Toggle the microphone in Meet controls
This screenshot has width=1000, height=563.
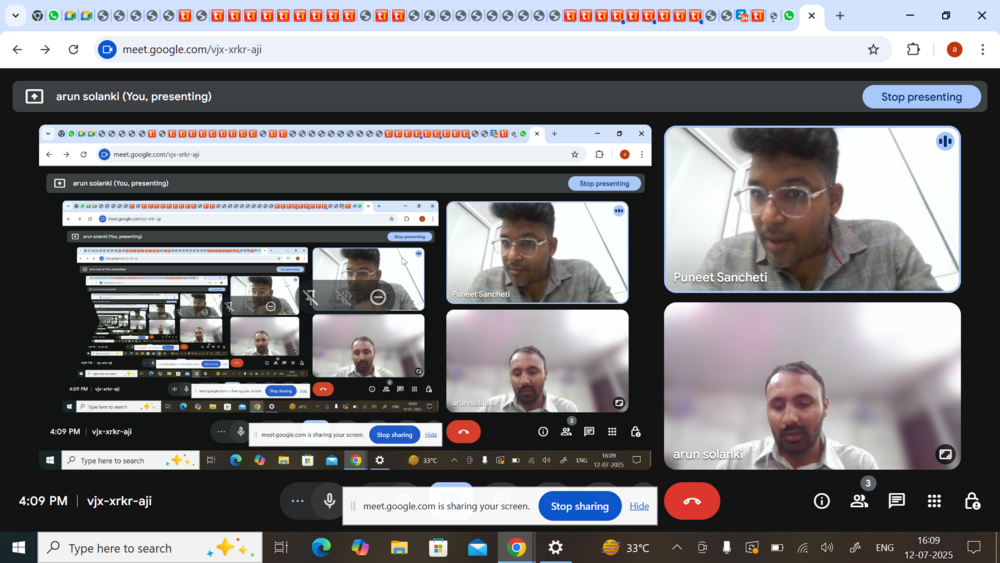(x=329, y=501)
